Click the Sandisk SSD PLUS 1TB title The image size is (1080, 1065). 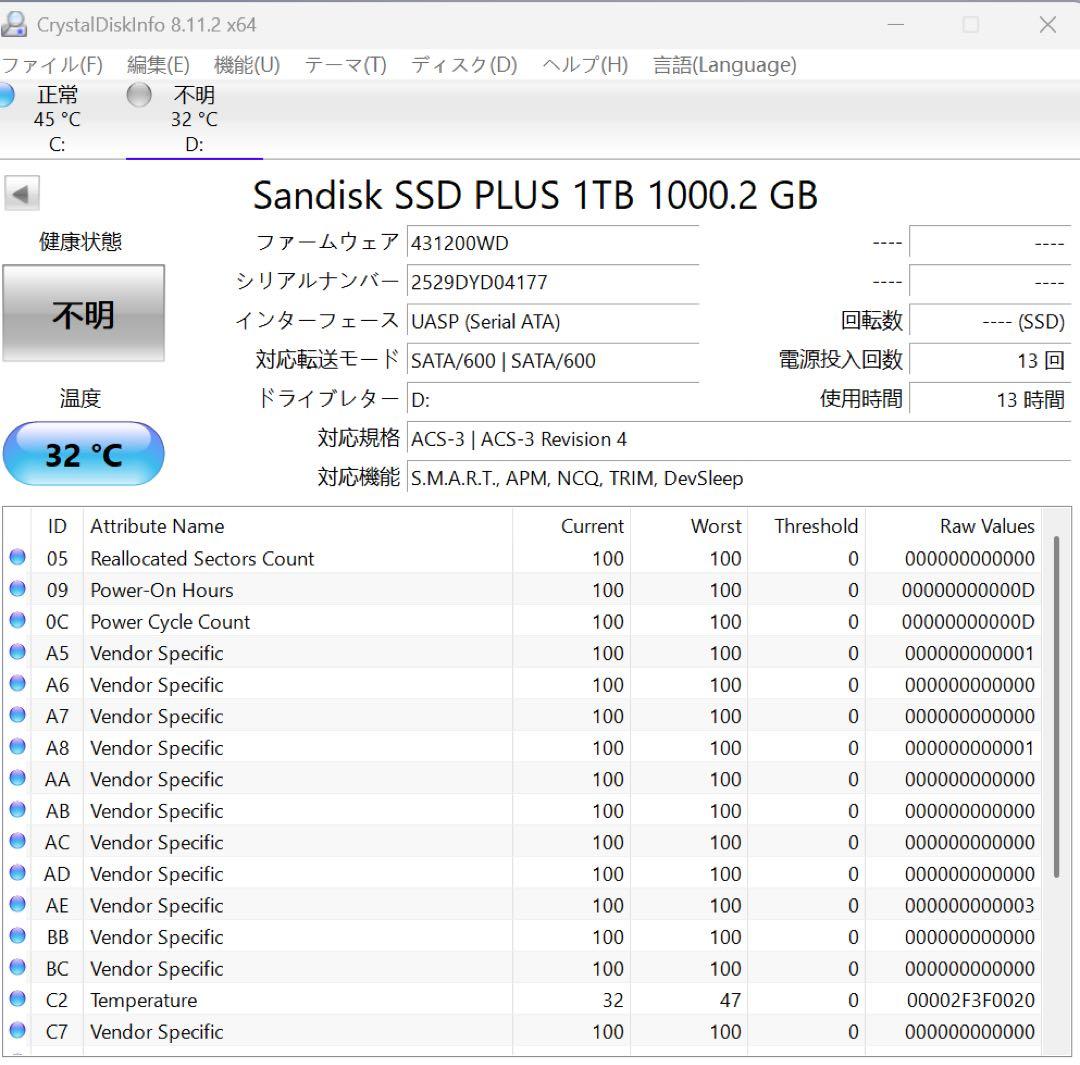pyautogui.click(x=535, y=195)
